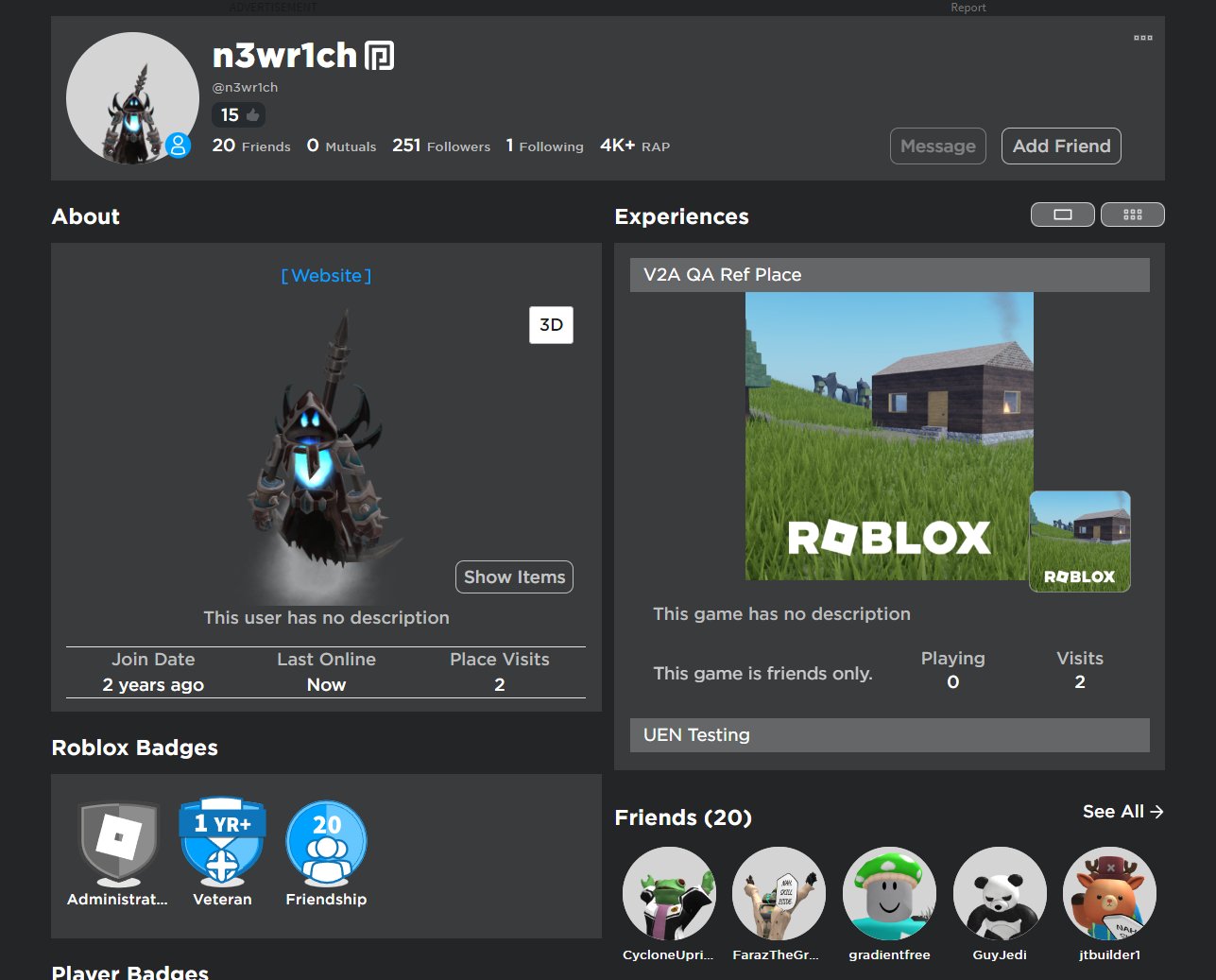Click the small V2A QA game thumbnail

click(x=1079, y=542)
